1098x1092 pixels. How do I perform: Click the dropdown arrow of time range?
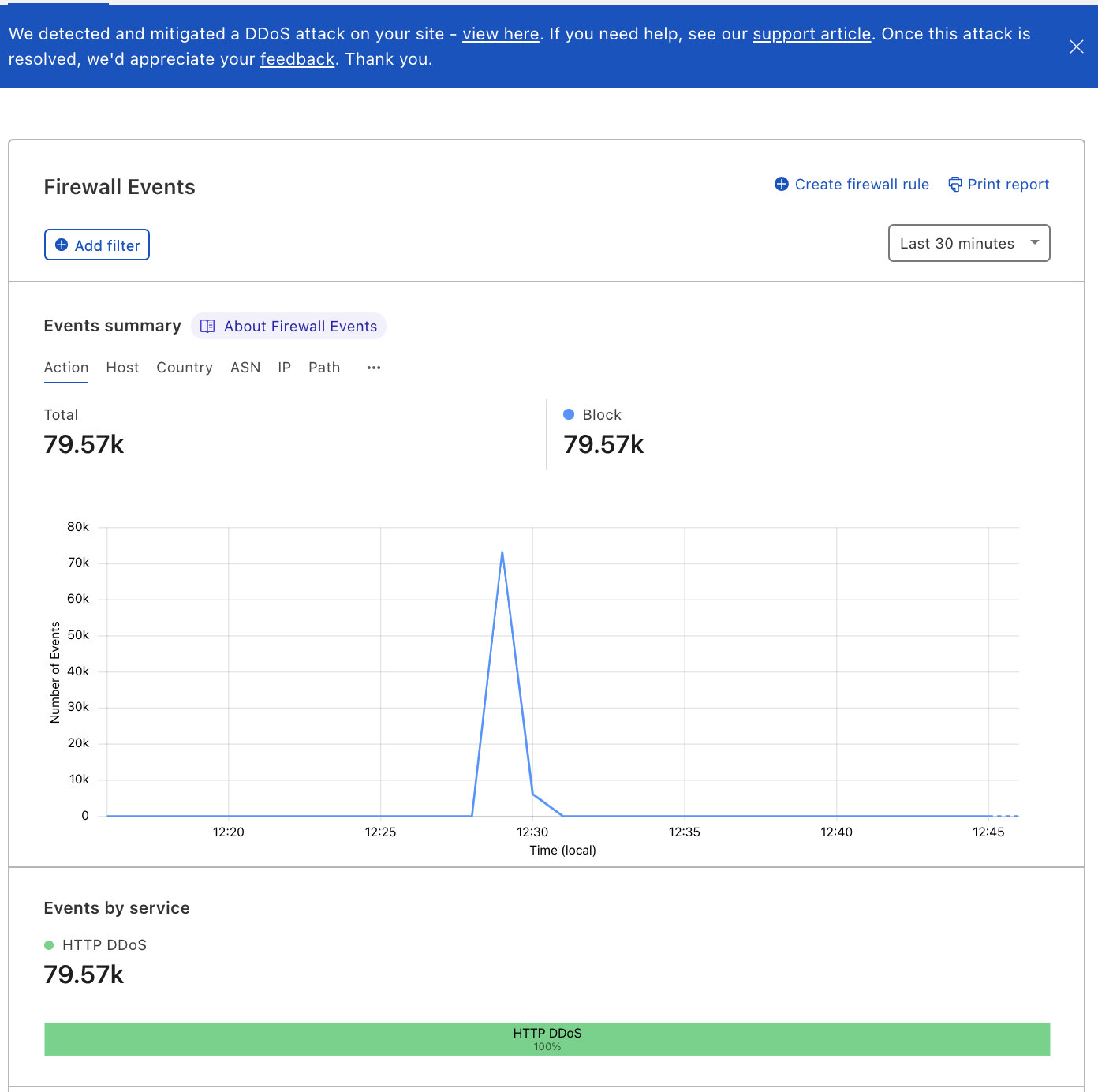[1034, 242]
